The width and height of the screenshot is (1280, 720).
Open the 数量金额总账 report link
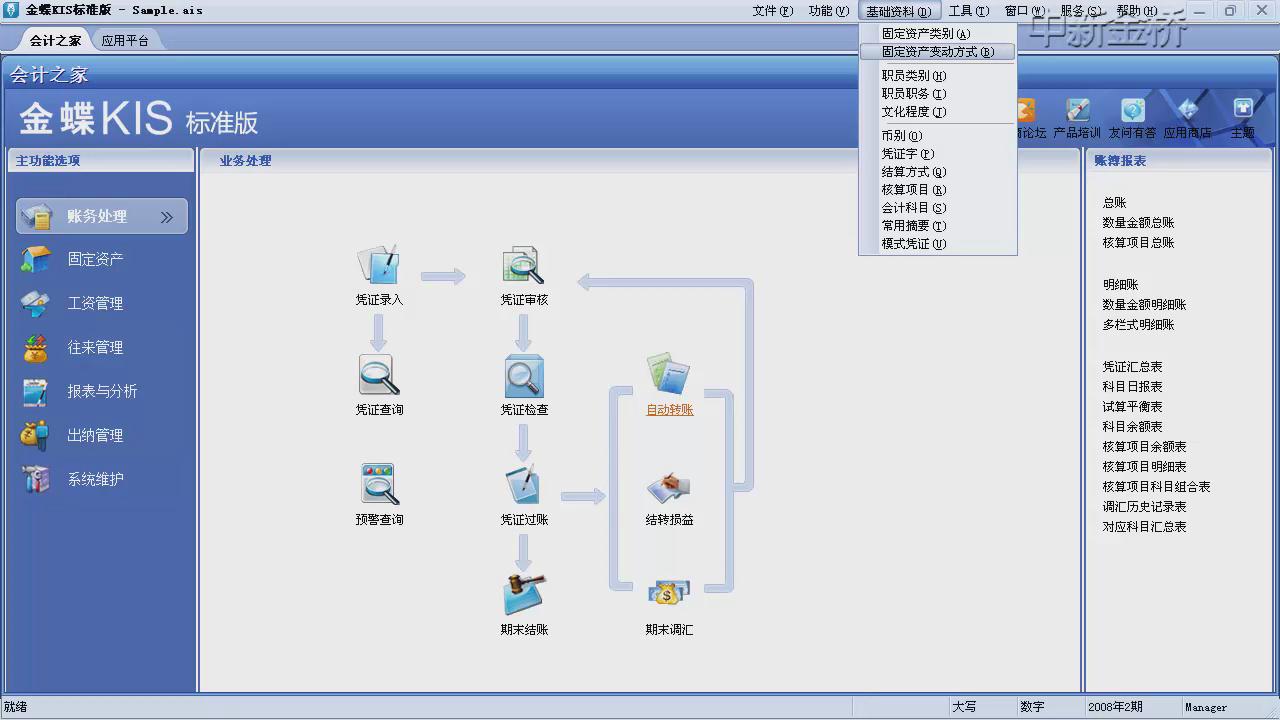click(1138, 223)
